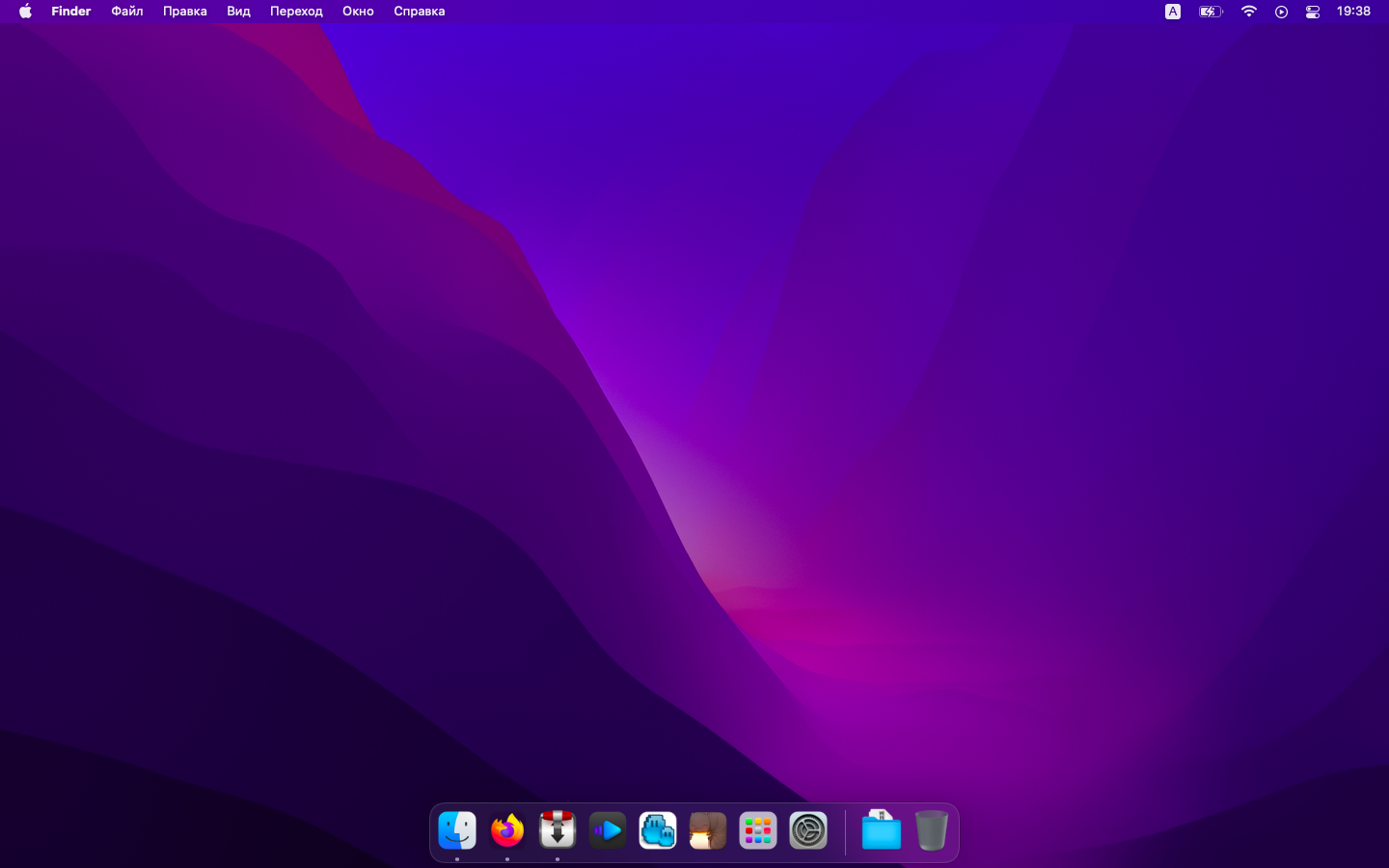Open Finder from the dock
The image size is (1389, 868).
pyautogui.click(x=457, y=830)
